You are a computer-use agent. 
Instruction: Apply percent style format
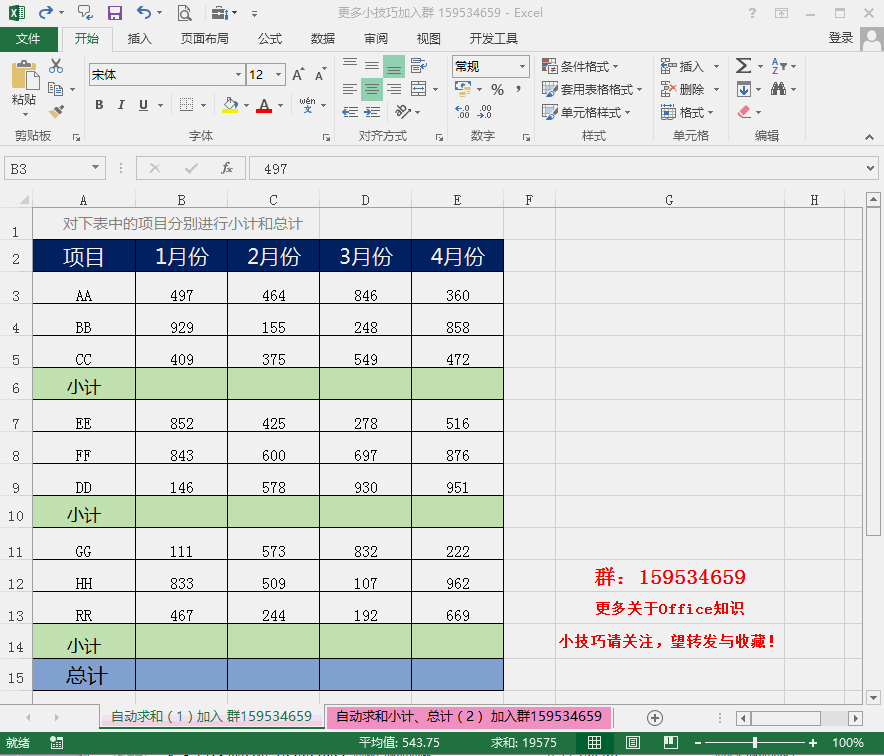click(x=497, y=89)
